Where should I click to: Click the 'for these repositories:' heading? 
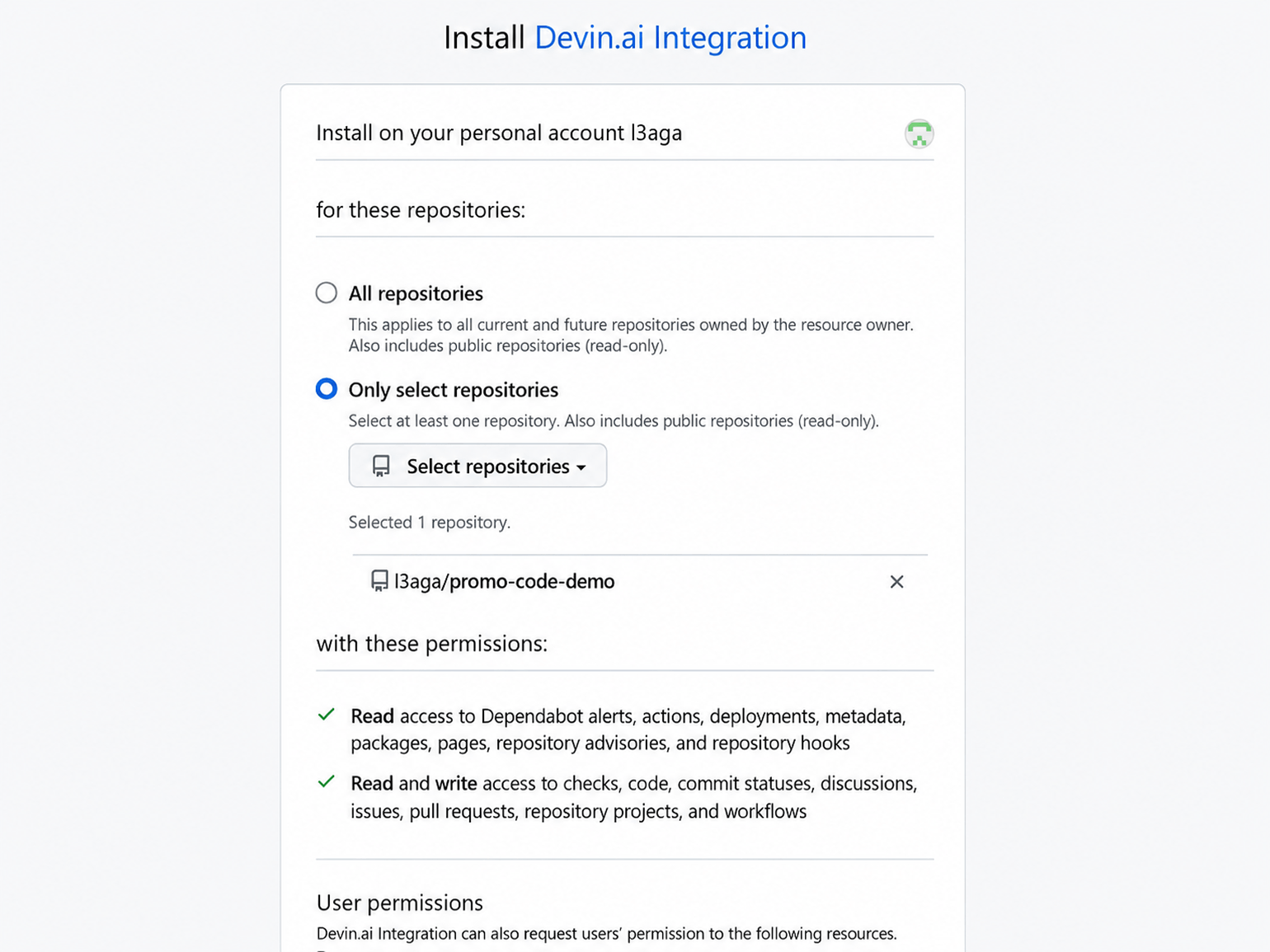click(x=421, y=210)
